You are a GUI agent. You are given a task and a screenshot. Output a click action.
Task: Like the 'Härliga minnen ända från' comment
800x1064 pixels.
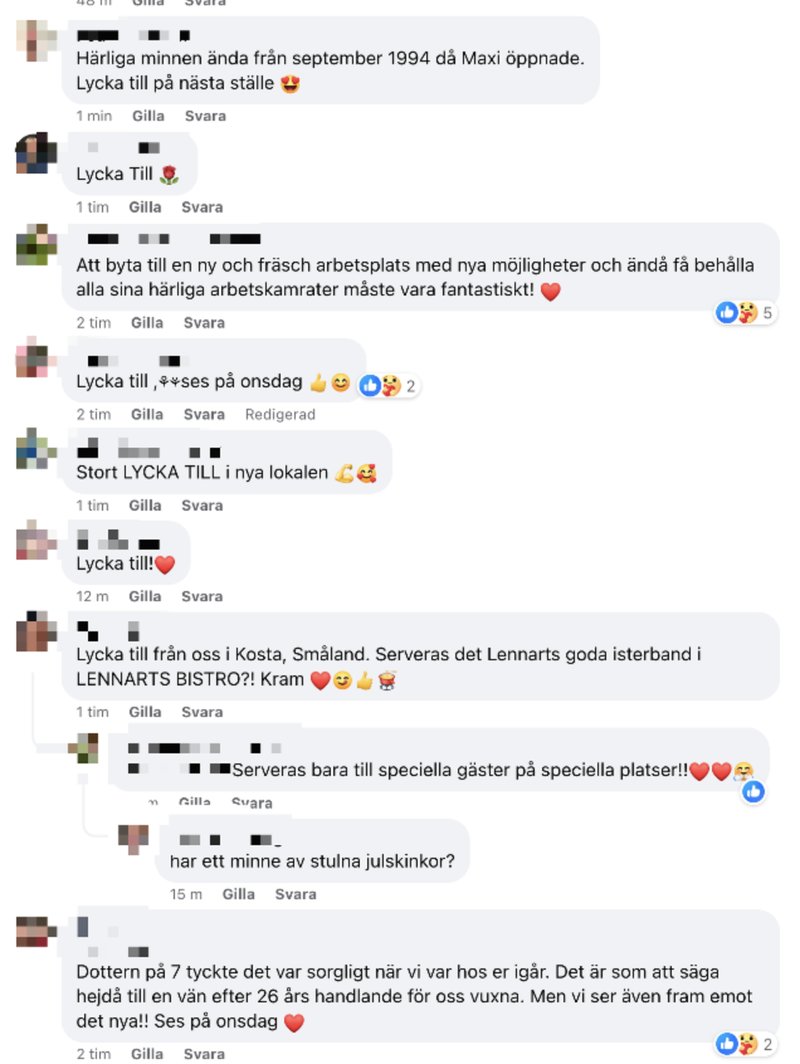[148, 116]
